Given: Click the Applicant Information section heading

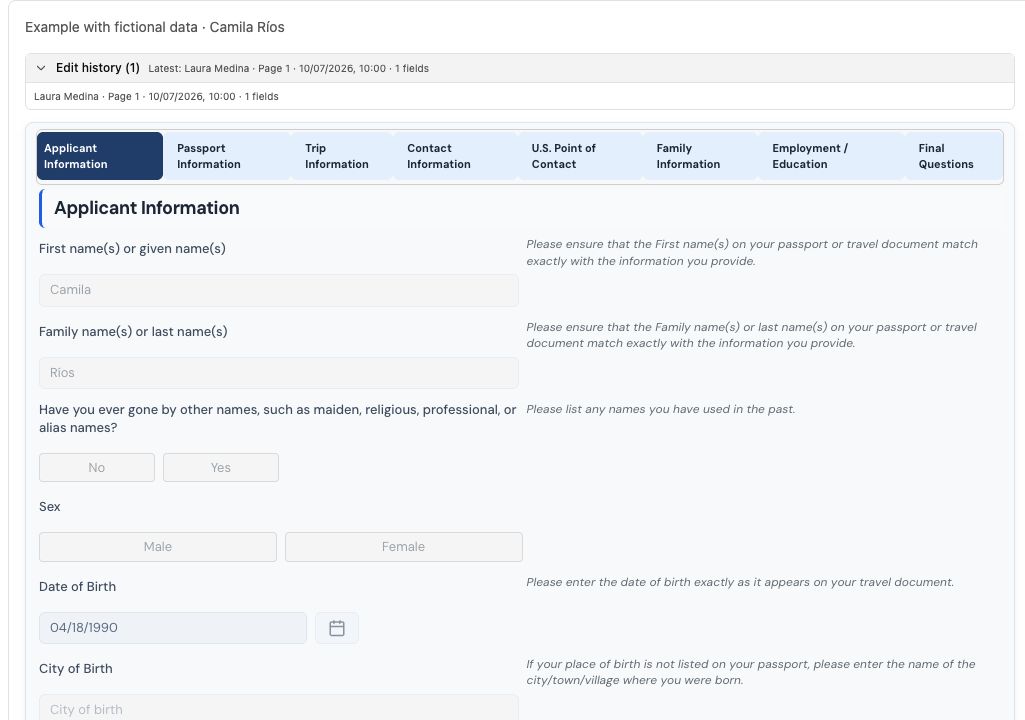Looking at the screenshot, I should pyautogui.click(x=146, y=208).
